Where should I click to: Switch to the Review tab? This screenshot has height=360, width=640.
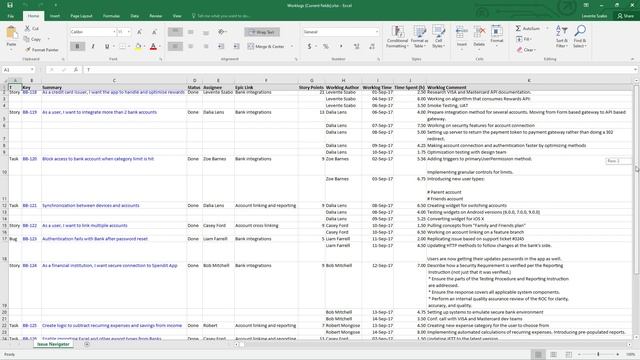point(156,16)
